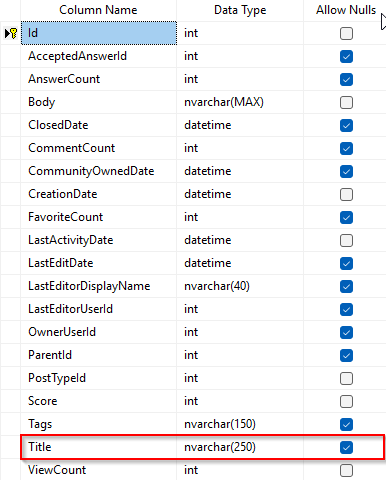Open data type cell for Id row

(x=240, y=33)
